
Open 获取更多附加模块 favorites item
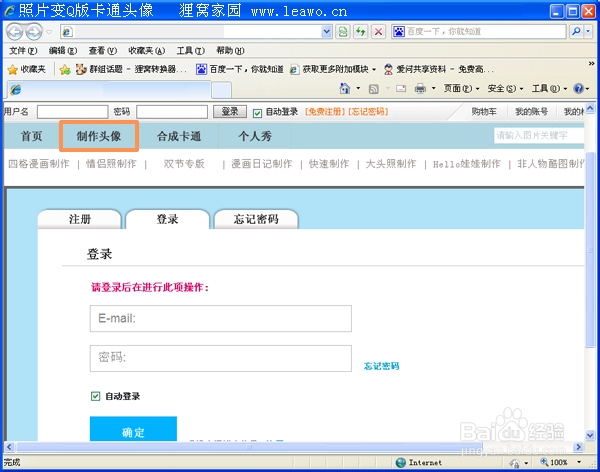click(333, 69)
